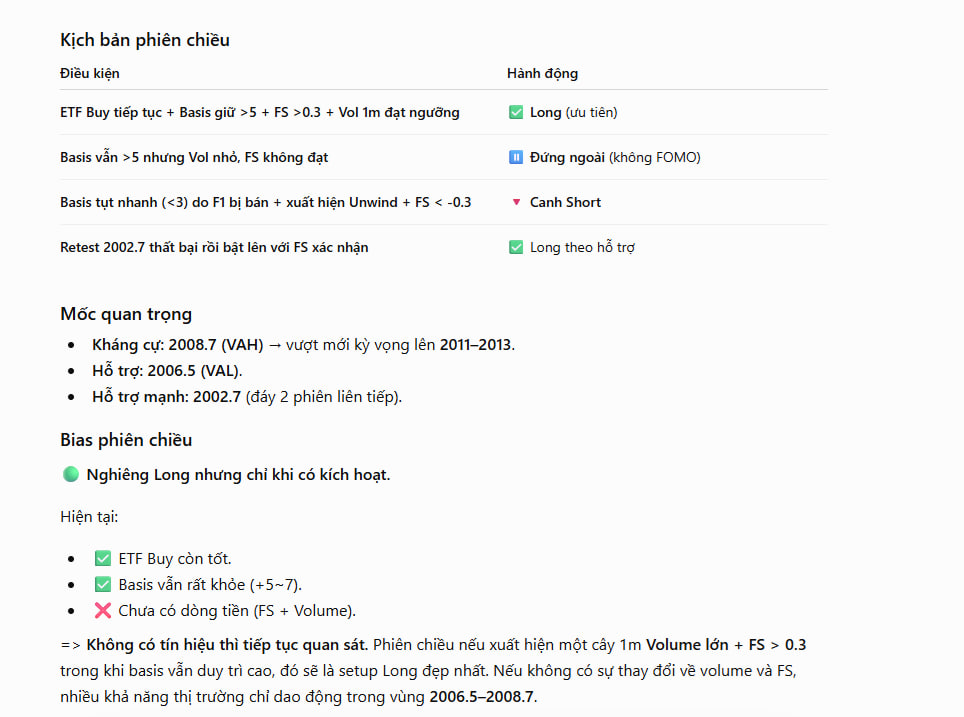The width and height of the screenshot is (964, 717).
Task: Click the Kịch bản phiên chiều heading
Action: pyautogui.click(x=145, y=40)
